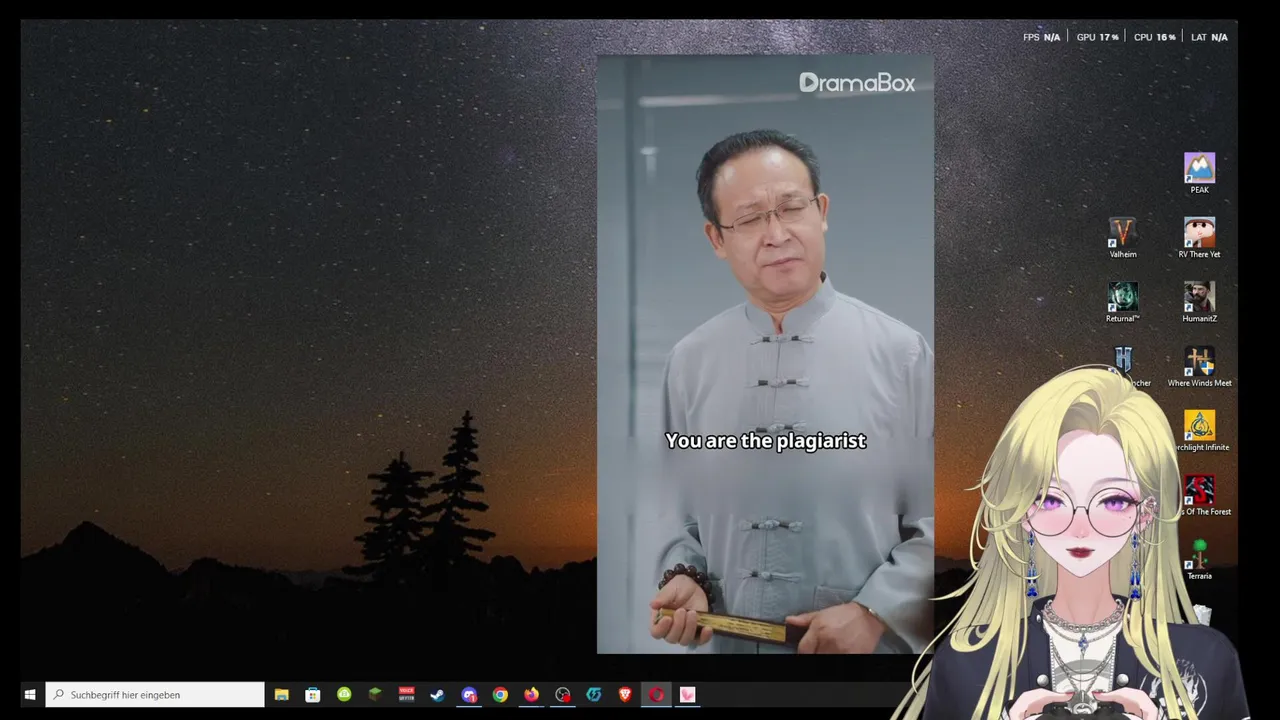Open the HumanitZ desktop icon
1280x720 pixels.
1199,302
